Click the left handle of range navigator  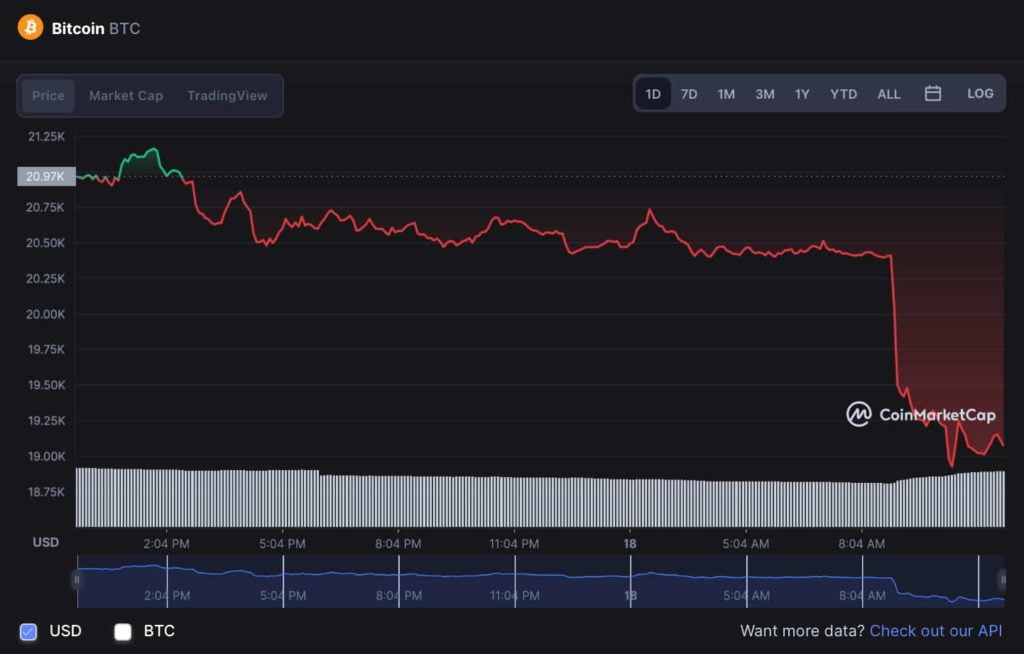coord(76,580)
